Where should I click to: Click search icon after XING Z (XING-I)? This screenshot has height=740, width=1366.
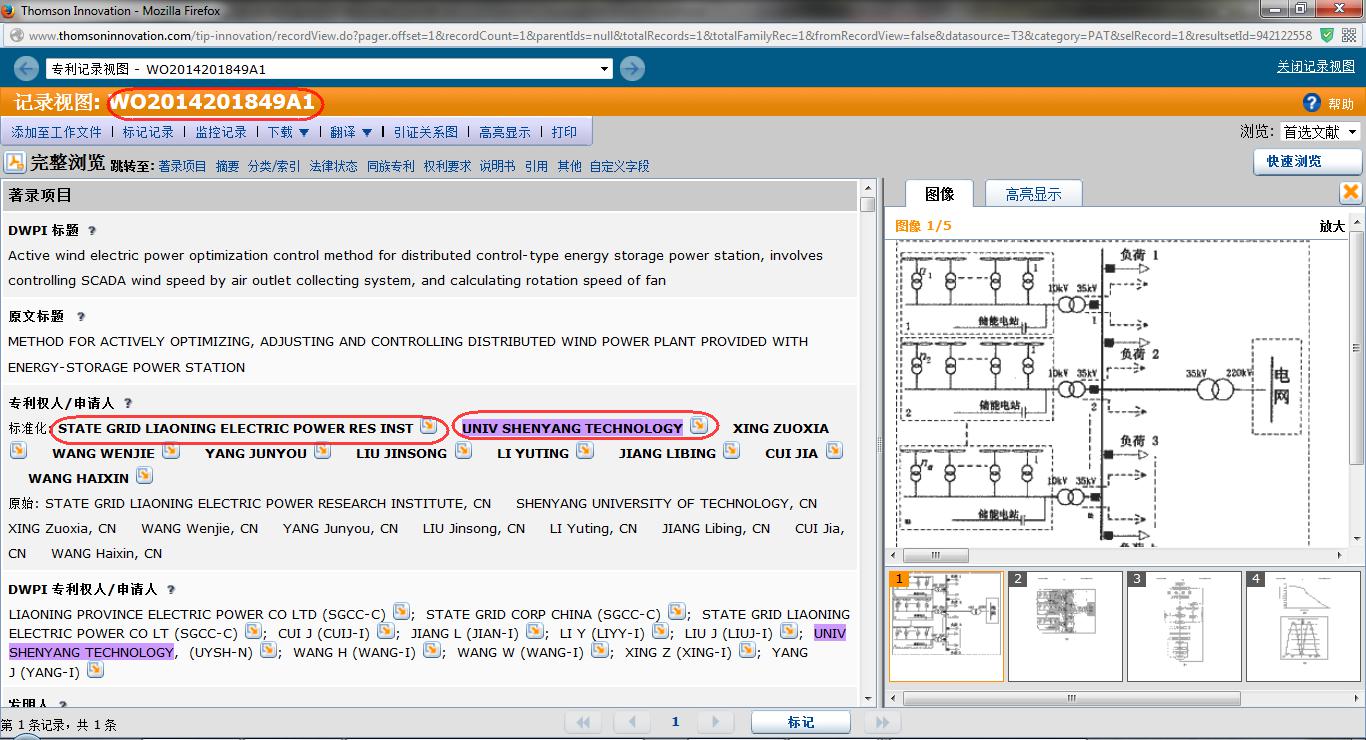747,650
